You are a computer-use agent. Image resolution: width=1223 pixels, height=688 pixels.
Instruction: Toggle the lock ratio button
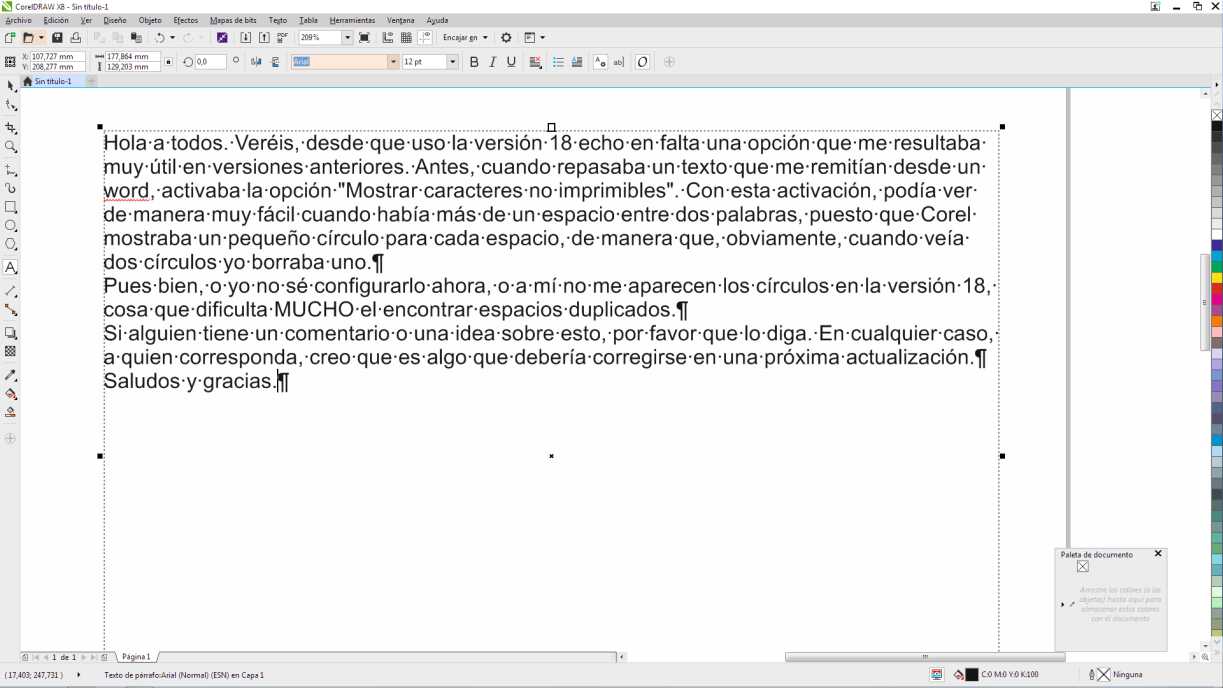tap(168, 62)
